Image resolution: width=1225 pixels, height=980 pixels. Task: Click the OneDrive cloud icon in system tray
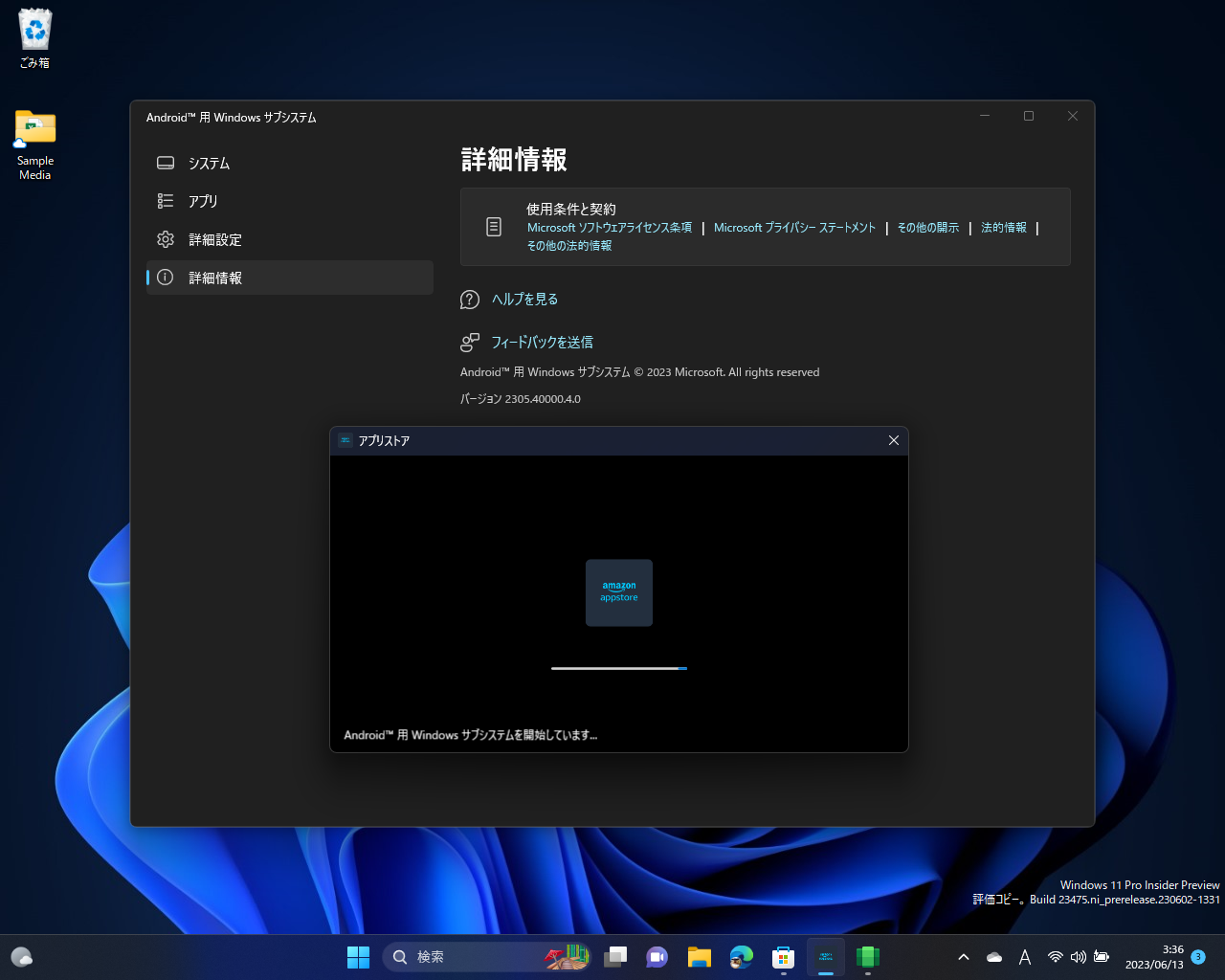tap(993, 956)
